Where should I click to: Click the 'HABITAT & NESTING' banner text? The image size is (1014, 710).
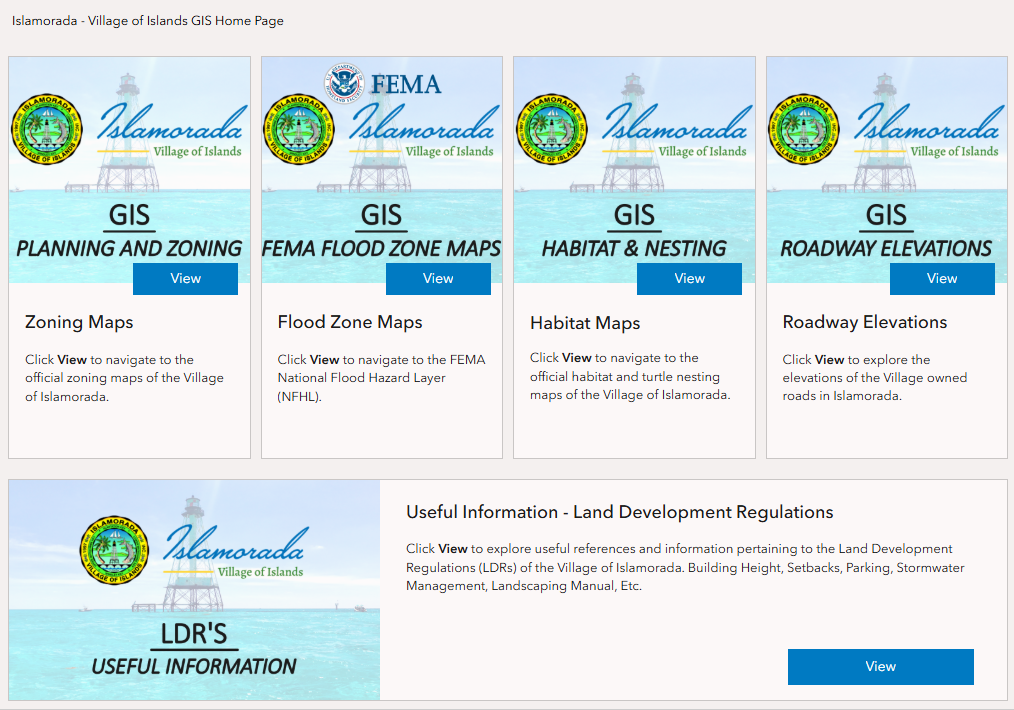[634, 248]
